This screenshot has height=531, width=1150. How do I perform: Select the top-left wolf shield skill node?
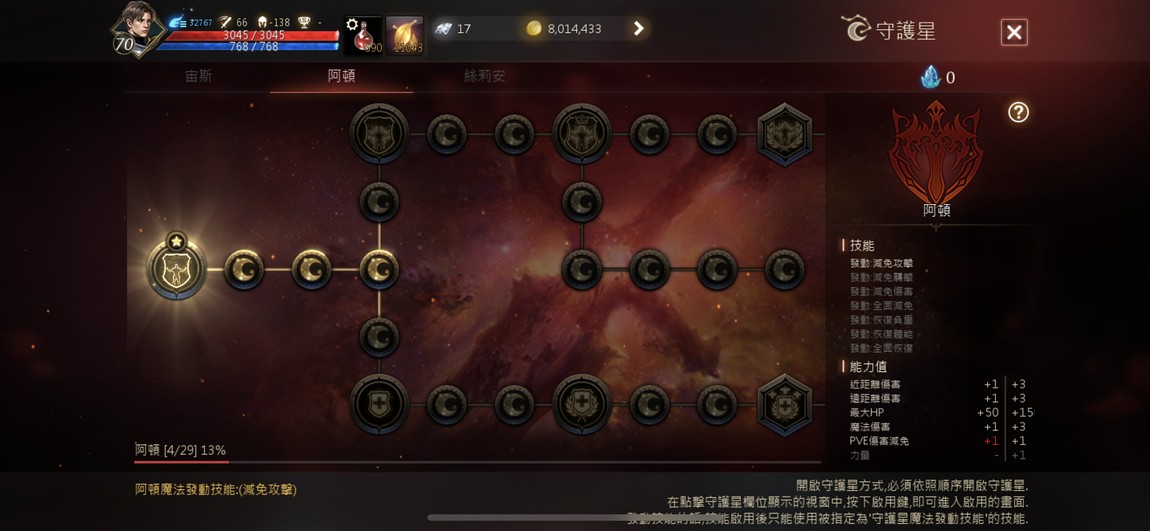coord(379,133)
